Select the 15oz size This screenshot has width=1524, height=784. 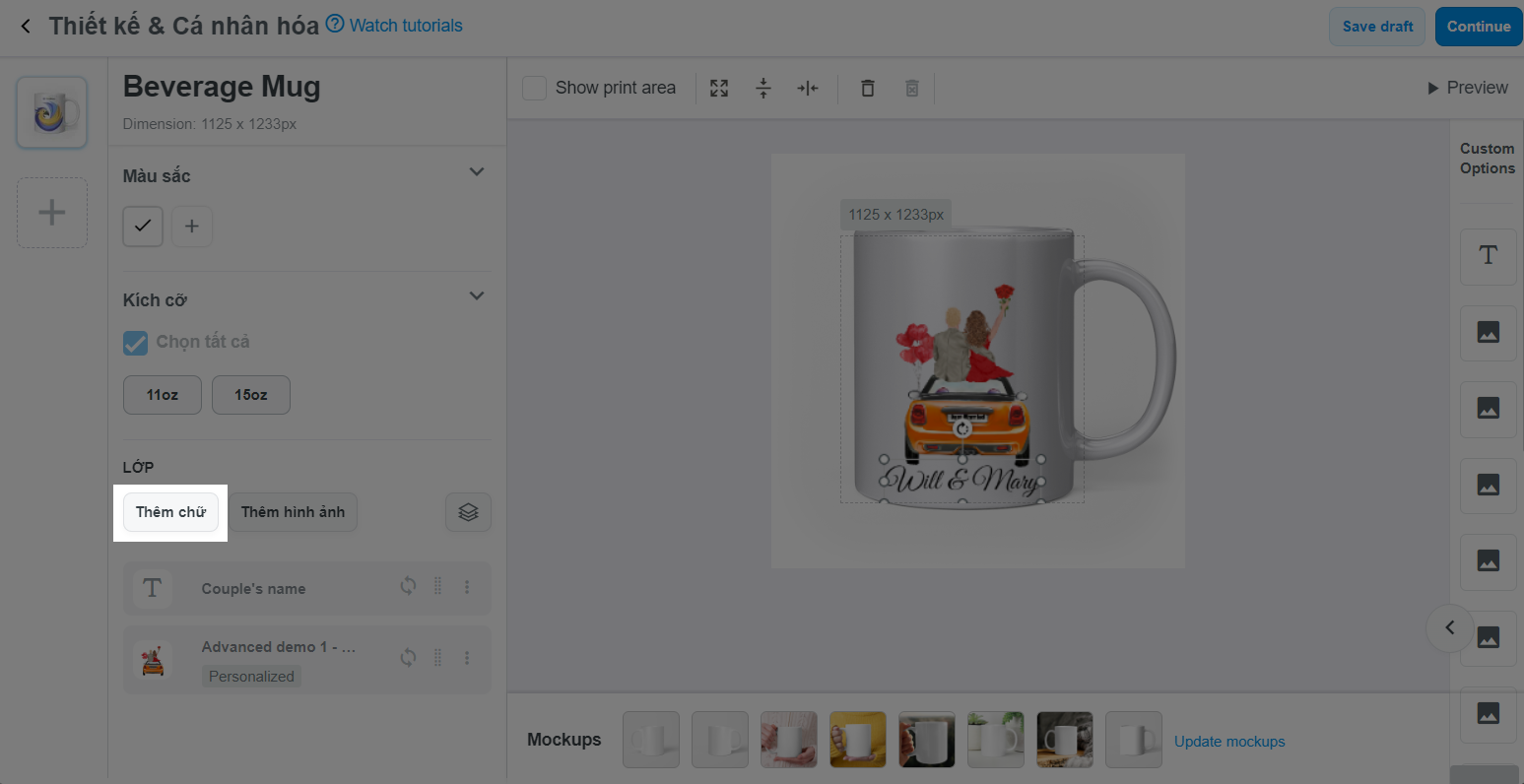point(251,395)
